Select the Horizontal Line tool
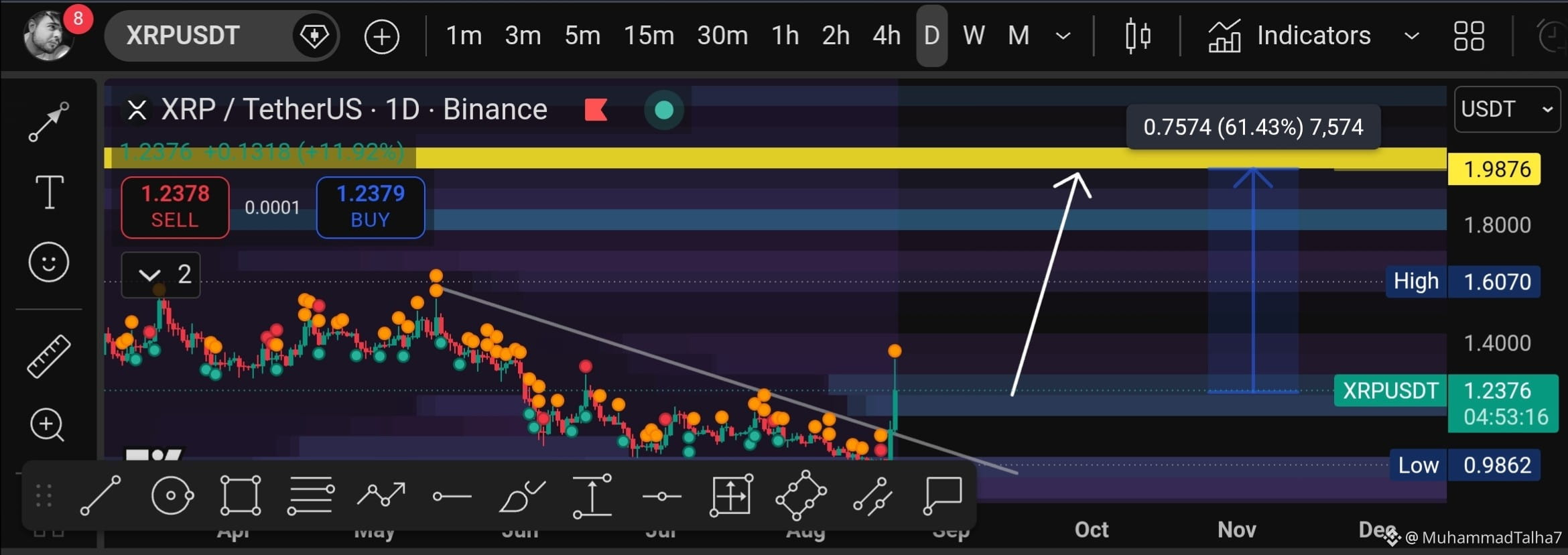 point(662,497)
